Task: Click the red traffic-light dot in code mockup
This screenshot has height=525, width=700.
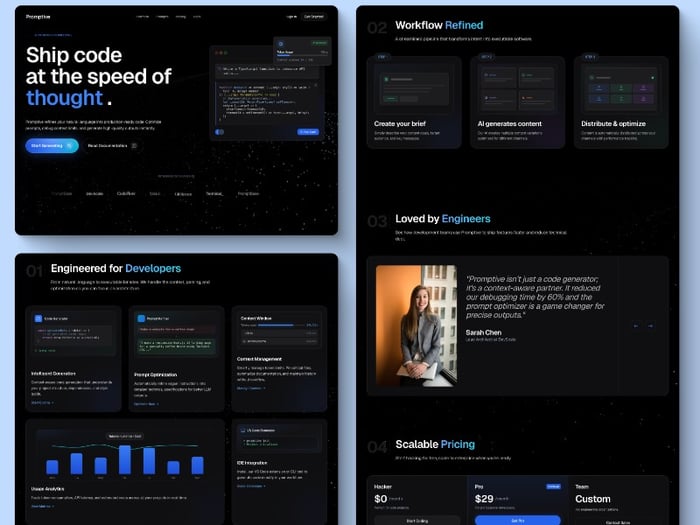Action: pos(217,53)
